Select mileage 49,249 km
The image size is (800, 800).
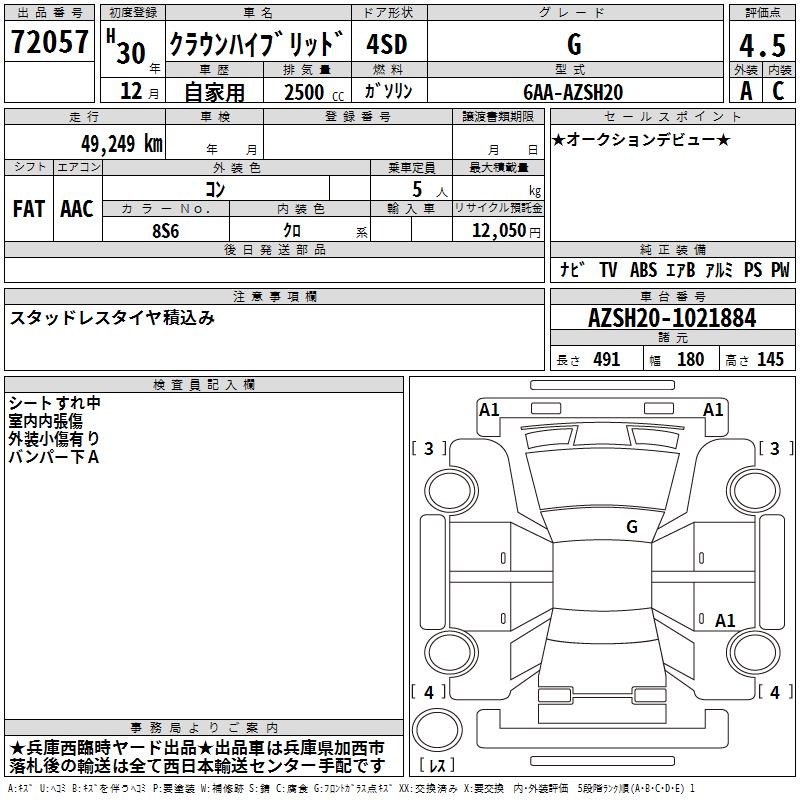coord(122,144)
